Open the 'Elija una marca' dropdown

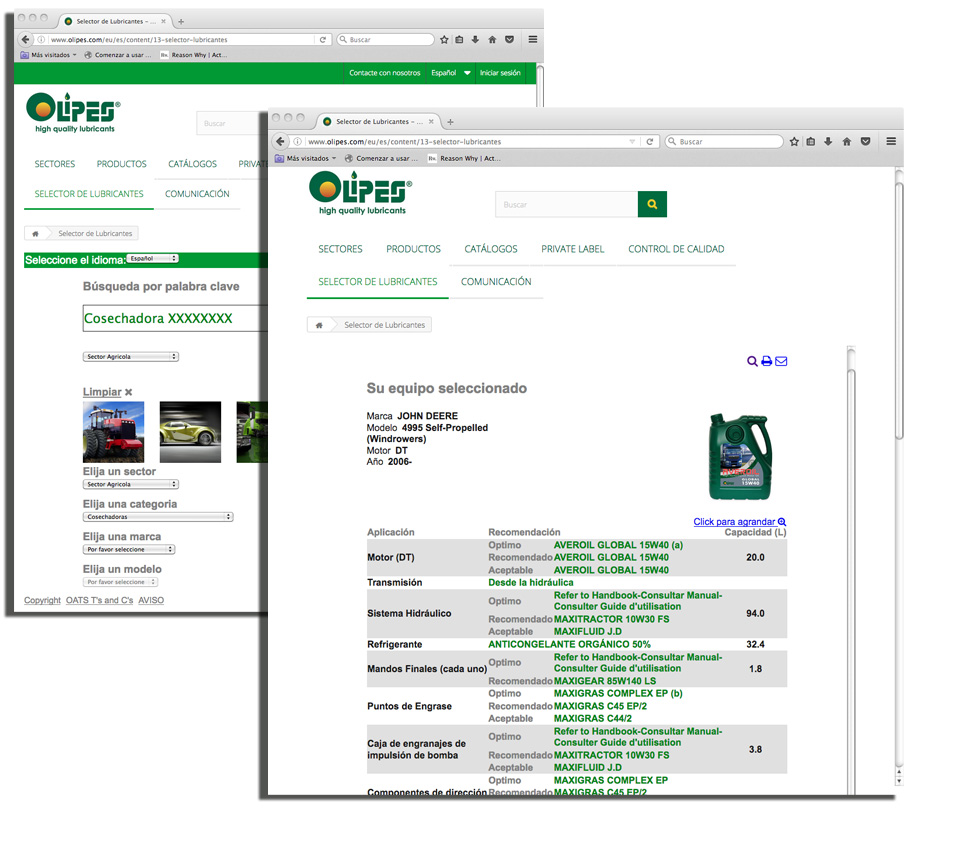(x=129, y=549)
